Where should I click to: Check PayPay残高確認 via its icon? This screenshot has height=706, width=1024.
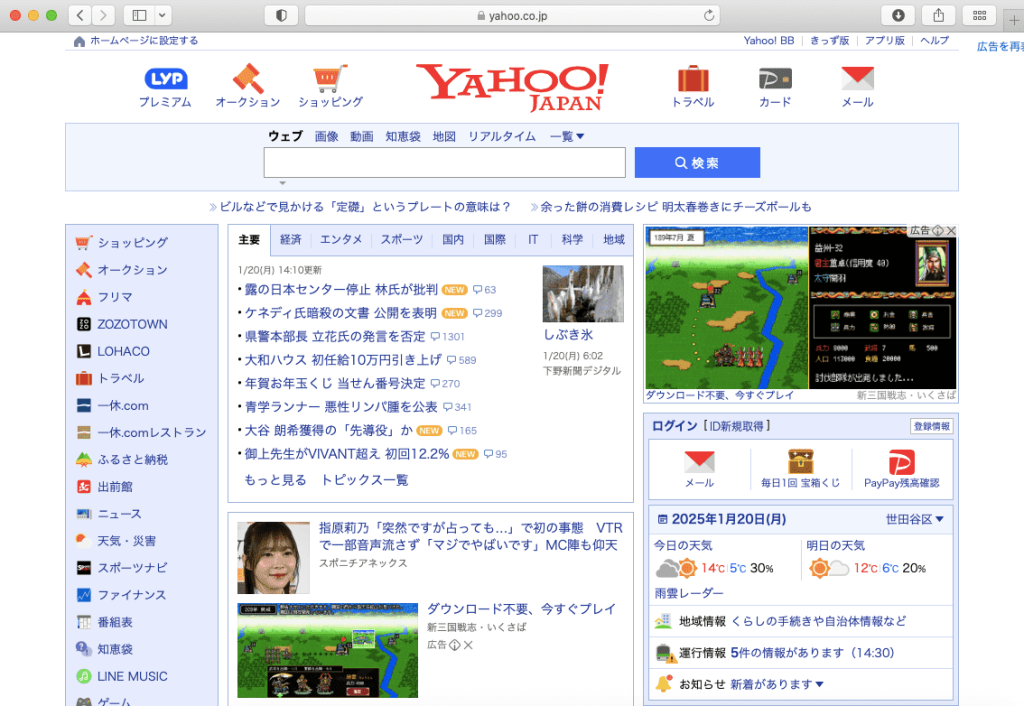point(902,463)
